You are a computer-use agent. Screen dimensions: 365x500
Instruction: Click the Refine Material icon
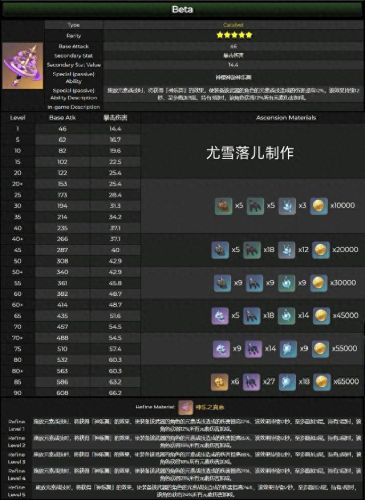click(185, 407)
